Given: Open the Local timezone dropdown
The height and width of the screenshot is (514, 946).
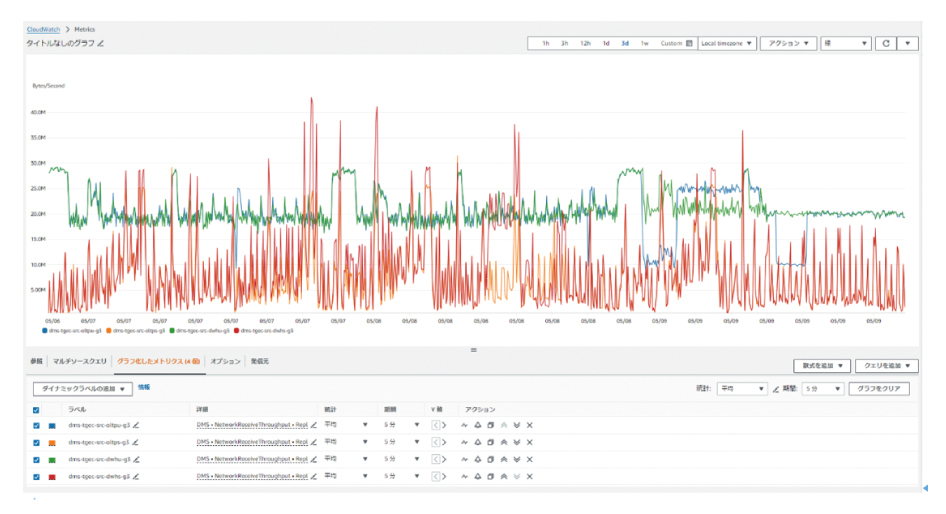Looking at the screenshot, I should tap(726, 44).
